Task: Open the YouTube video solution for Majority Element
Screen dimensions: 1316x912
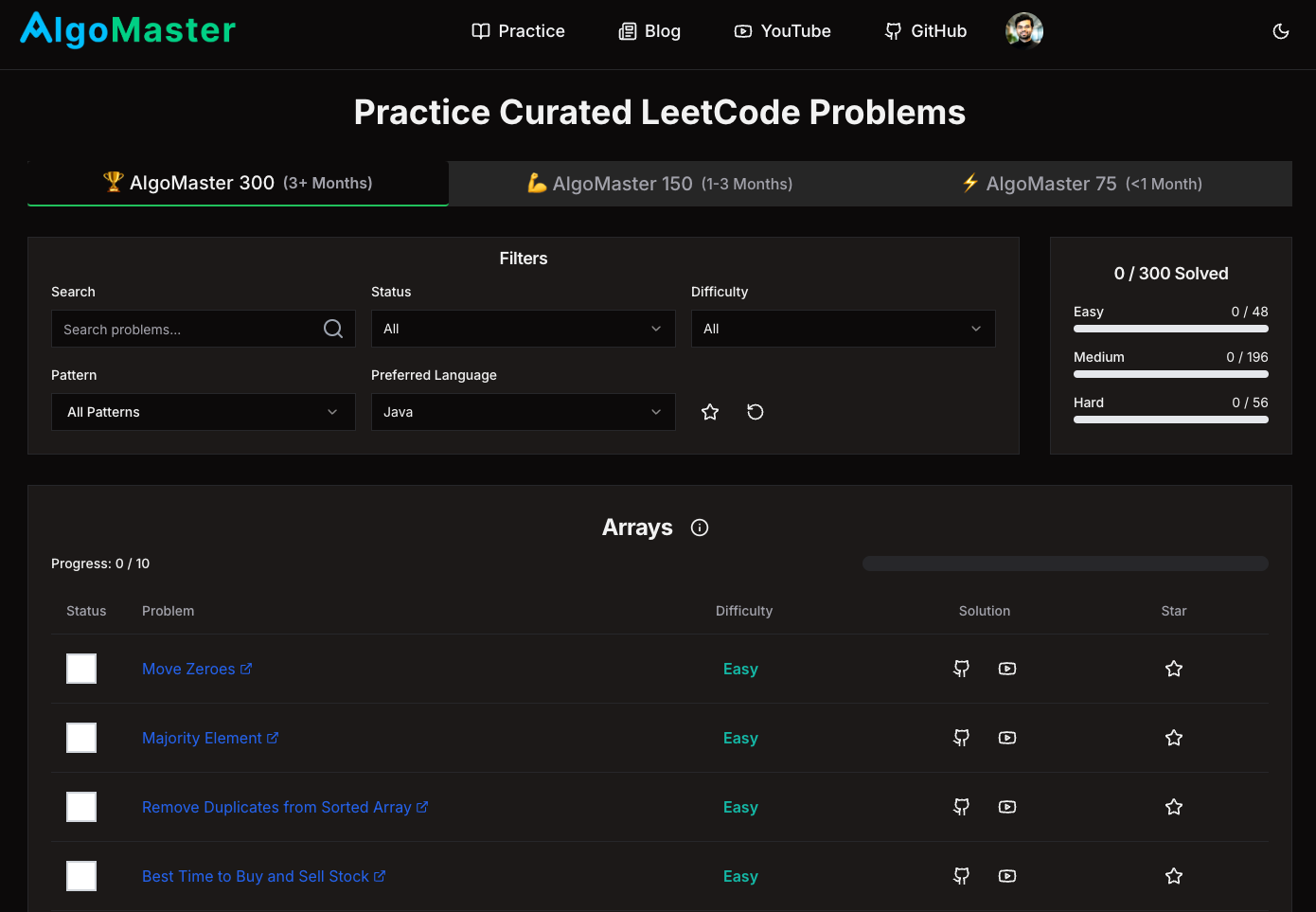Action: pyautogui.click(x=1006, y=738)
